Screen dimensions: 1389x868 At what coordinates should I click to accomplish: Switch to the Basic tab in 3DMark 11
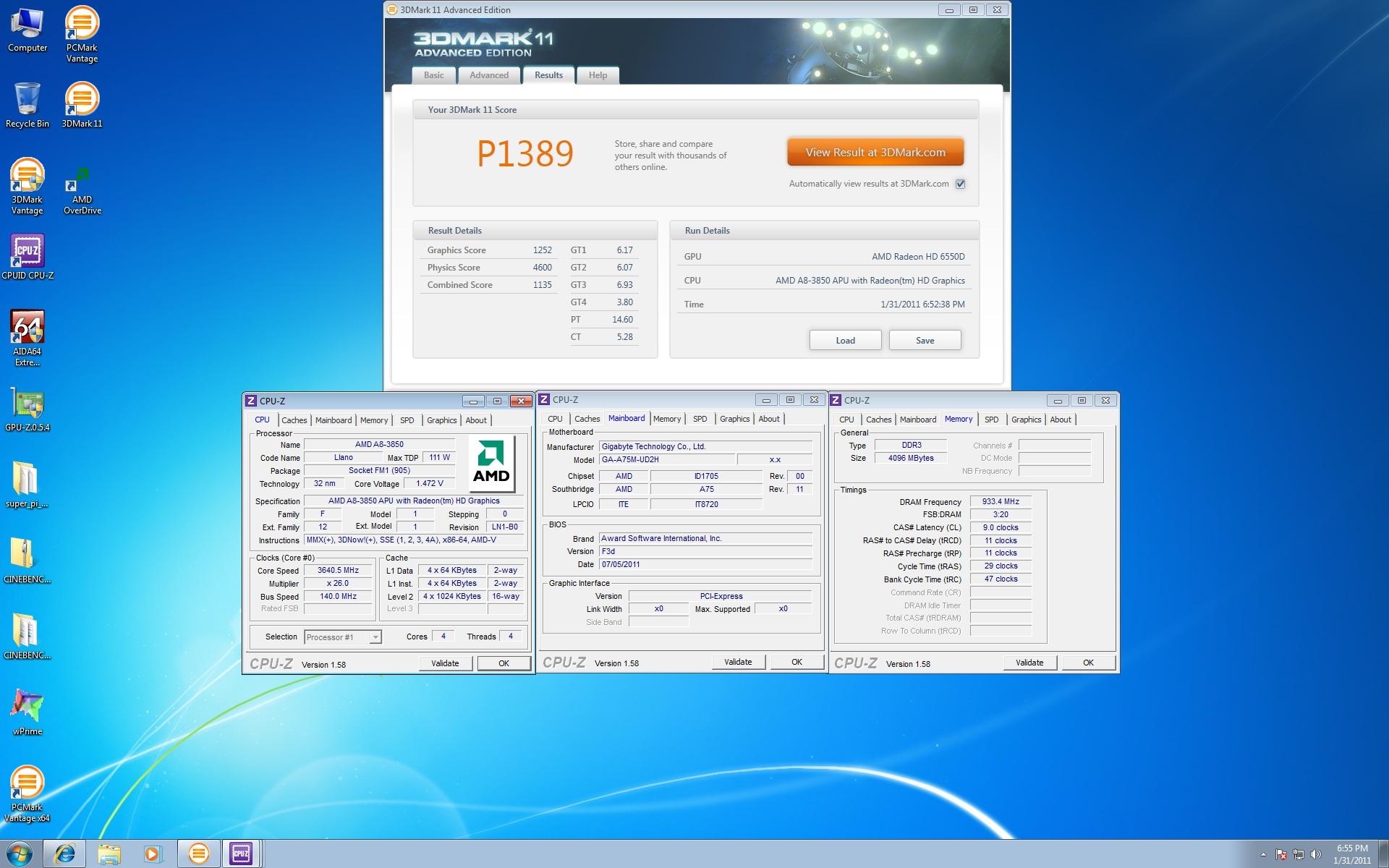click(x=434, y=75)
